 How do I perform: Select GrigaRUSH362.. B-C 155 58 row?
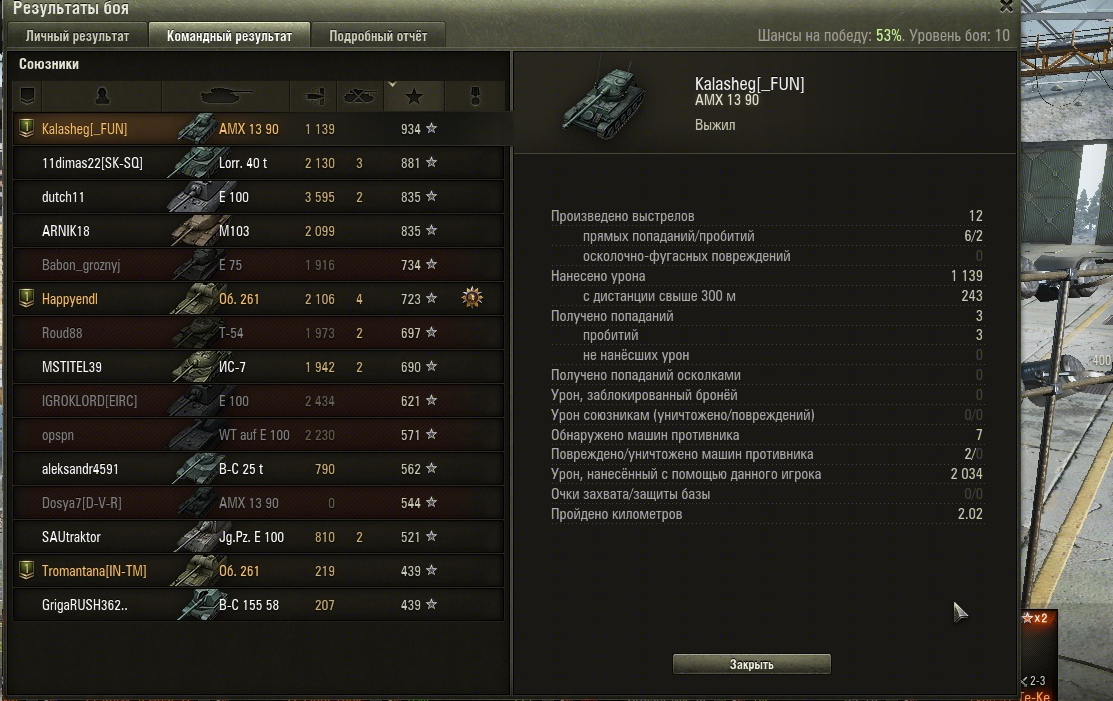[x=258, y=605]
